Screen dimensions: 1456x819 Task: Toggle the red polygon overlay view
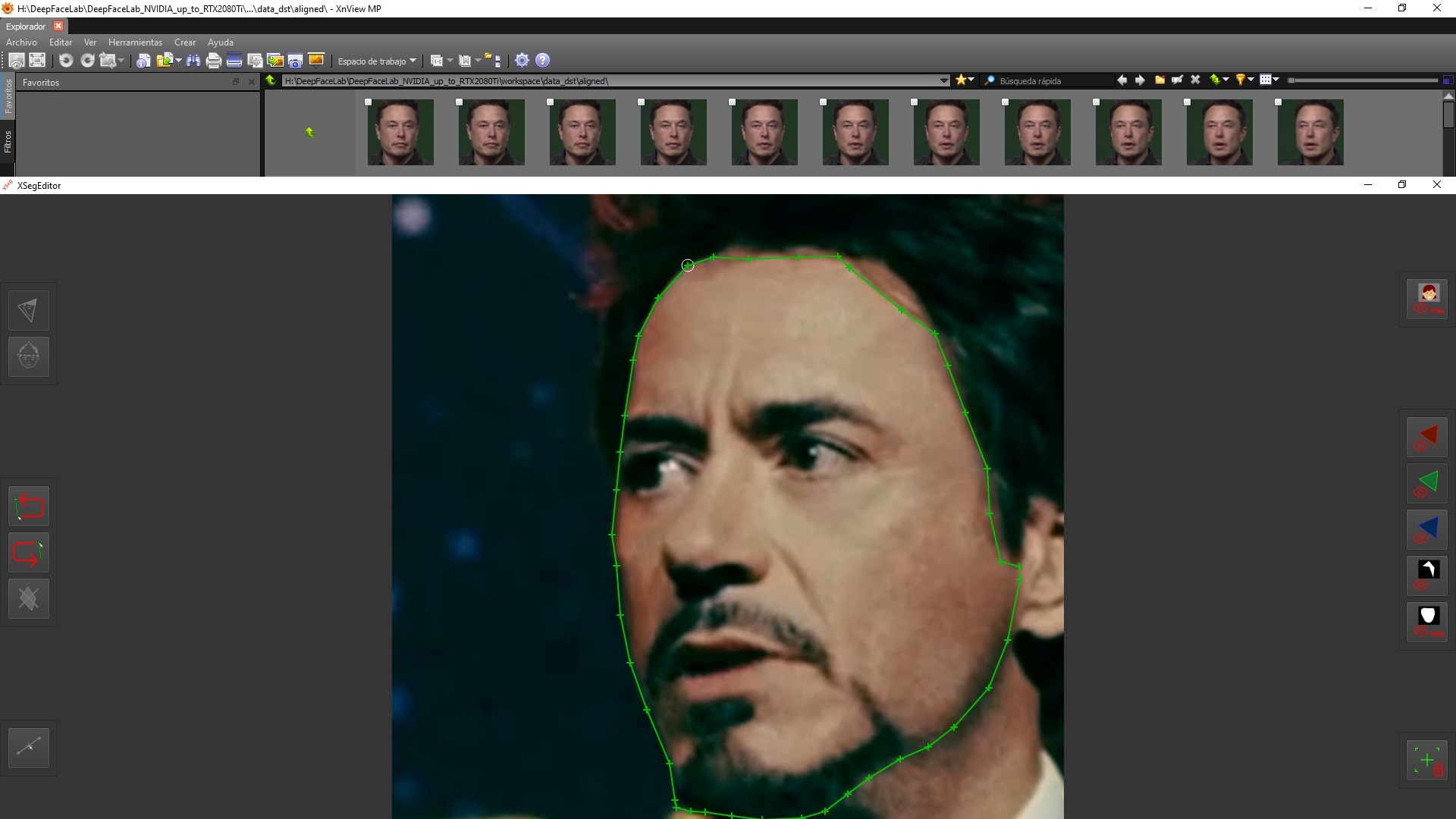pos(1427,438)
